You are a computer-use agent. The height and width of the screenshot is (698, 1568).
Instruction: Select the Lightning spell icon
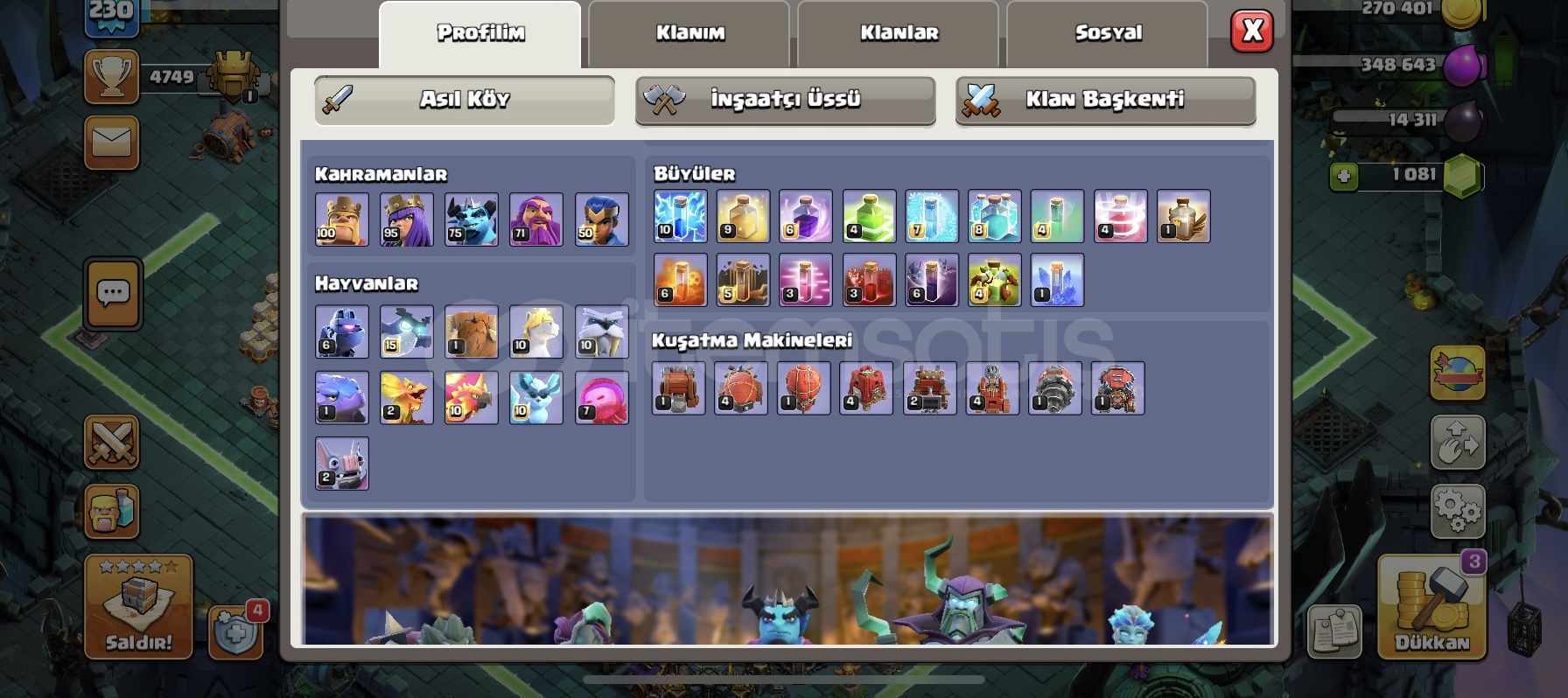(x=681, y=216)
